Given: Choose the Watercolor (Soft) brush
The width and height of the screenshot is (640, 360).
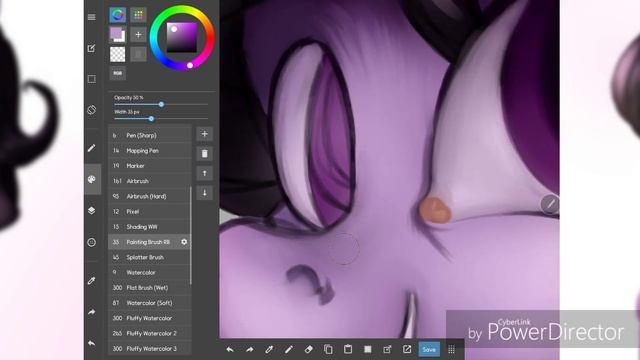Looking at the screenshot, I should (x=150, y=303).
